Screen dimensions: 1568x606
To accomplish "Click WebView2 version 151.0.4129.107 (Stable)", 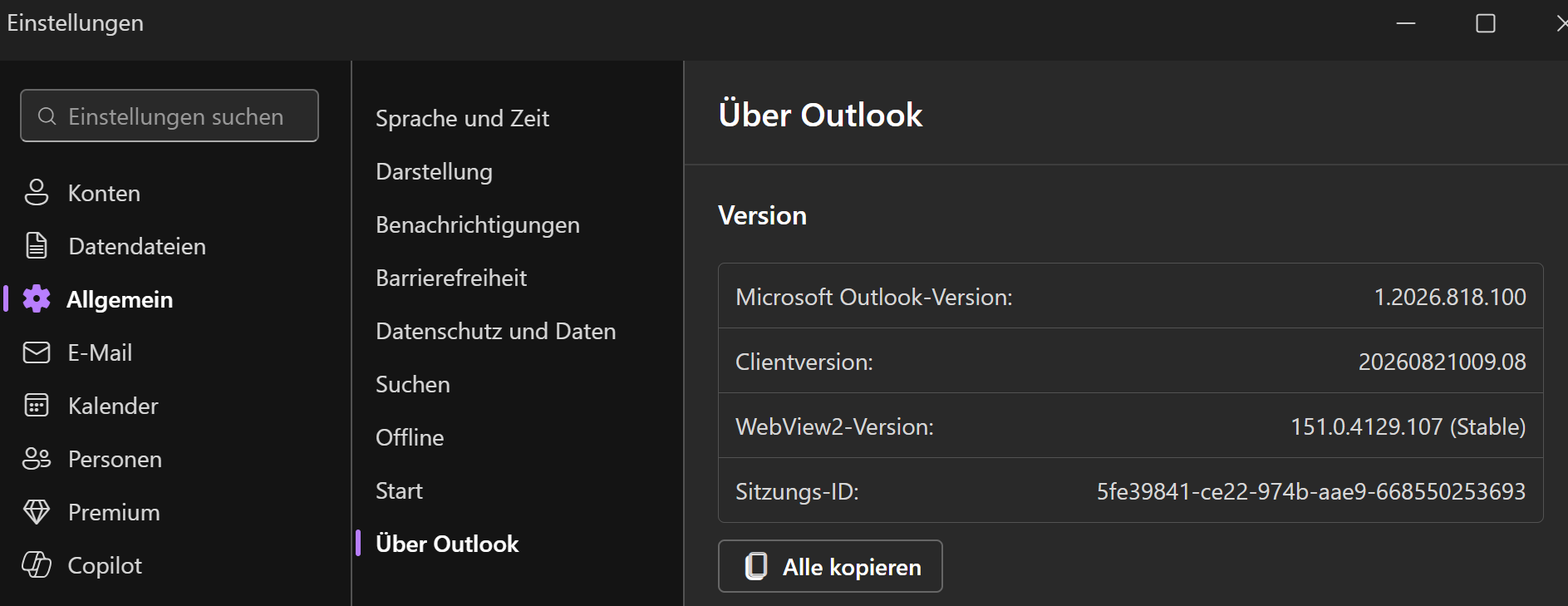I will point(1408,426).
